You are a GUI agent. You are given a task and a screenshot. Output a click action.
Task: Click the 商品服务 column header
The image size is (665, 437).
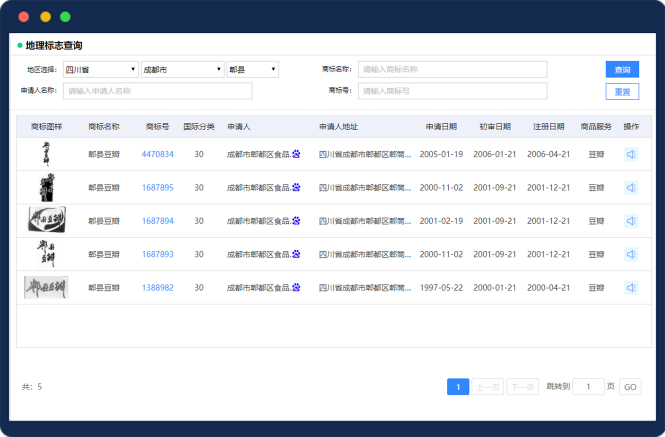click(x=596, y=126)
